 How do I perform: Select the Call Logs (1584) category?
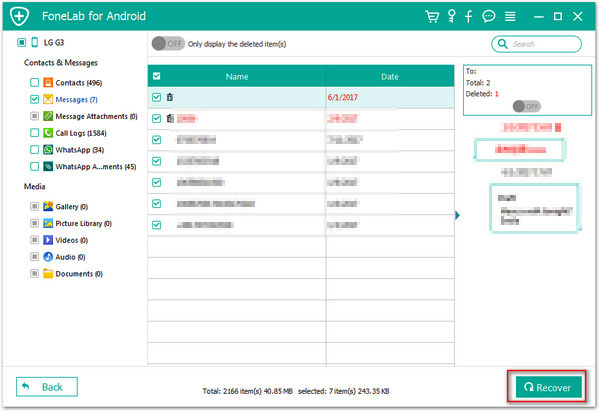[81, 133]
